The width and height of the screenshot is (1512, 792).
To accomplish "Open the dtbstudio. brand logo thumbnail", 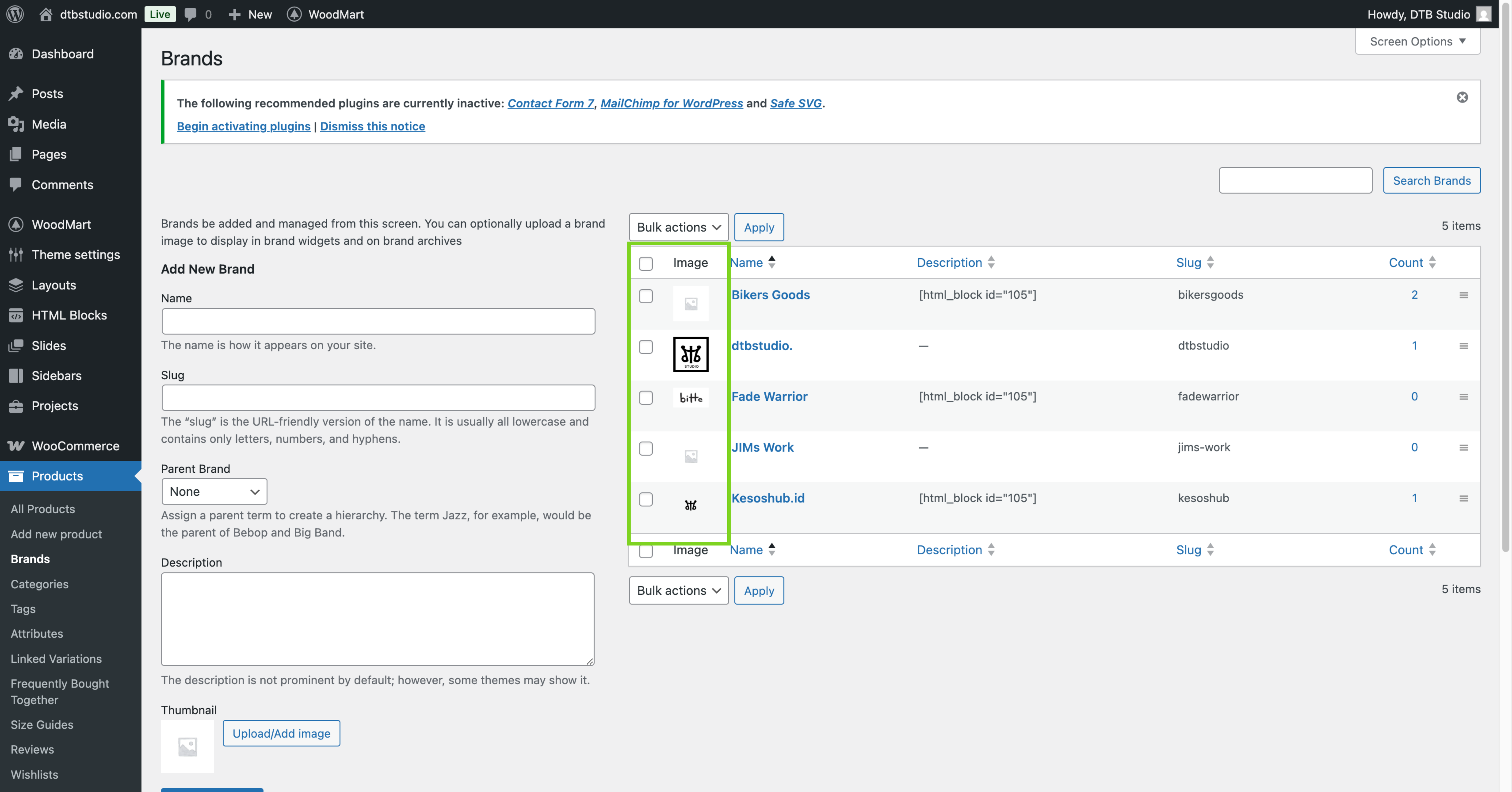I will tap(690, 354).
